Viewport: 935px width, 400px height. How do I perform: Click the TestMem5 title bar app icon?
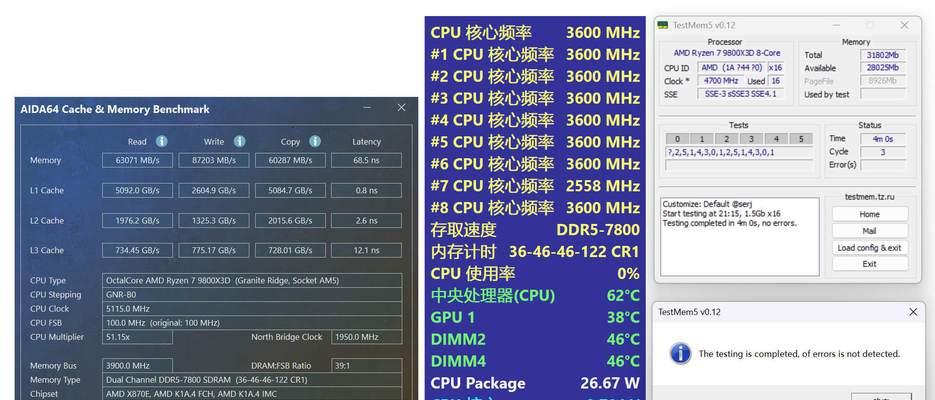click(662, 25)
